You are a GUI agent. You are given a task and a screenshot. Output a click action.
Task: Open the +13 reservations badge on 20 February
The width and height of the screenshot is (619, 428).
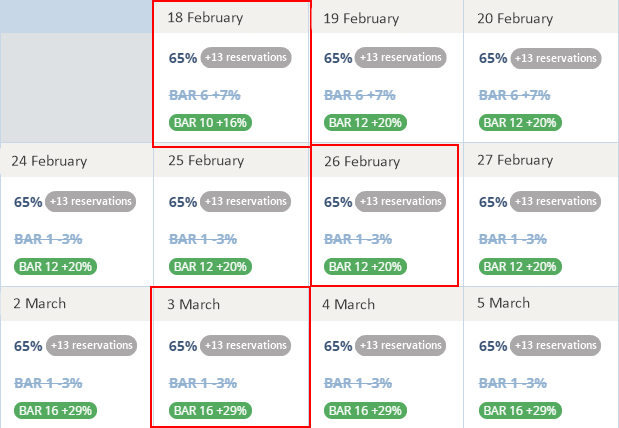pos(556,58)
